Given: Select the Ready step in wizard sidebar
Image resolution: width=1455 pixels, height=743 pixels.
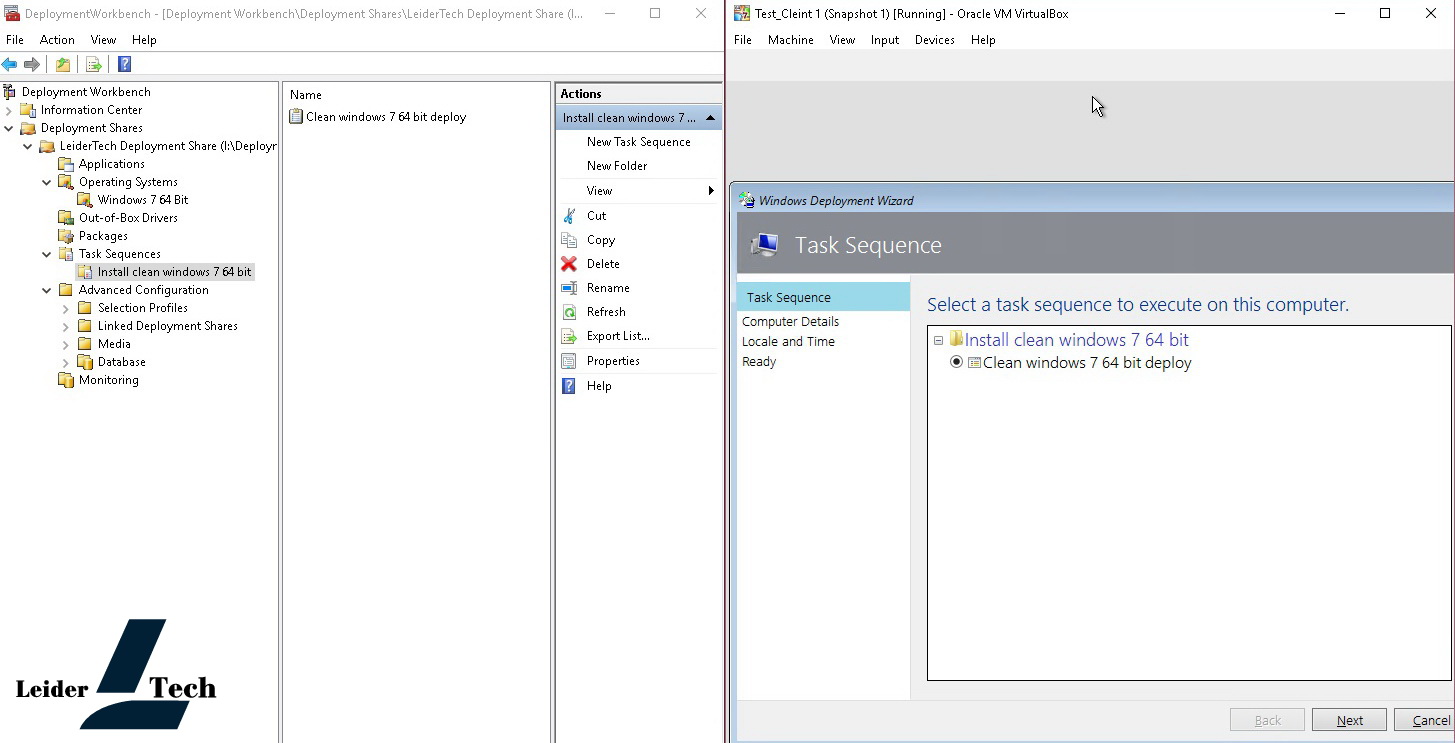Looking at the screenshot, I should tap(759, 361).
